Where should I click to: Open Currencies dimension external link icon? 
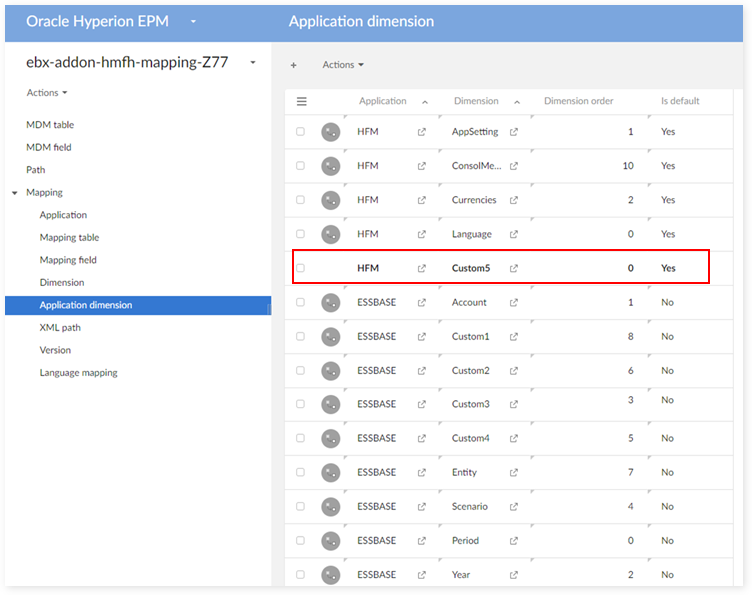tap(514, 200)
